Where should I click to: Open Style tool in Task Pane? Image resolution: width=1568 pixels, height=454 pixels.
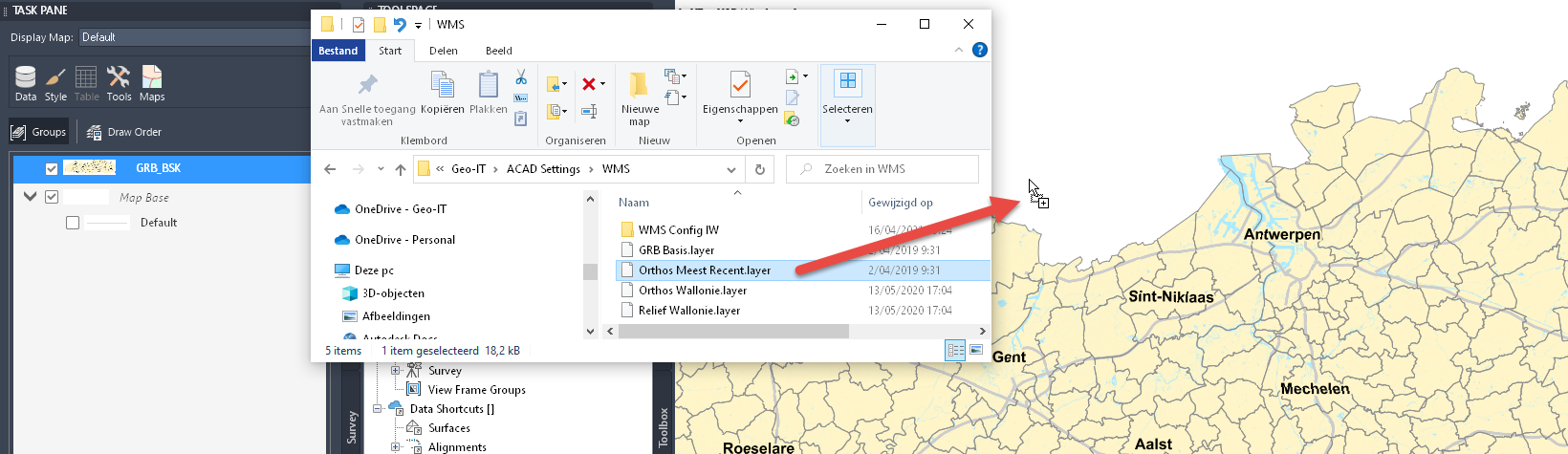tap(55, 83)
